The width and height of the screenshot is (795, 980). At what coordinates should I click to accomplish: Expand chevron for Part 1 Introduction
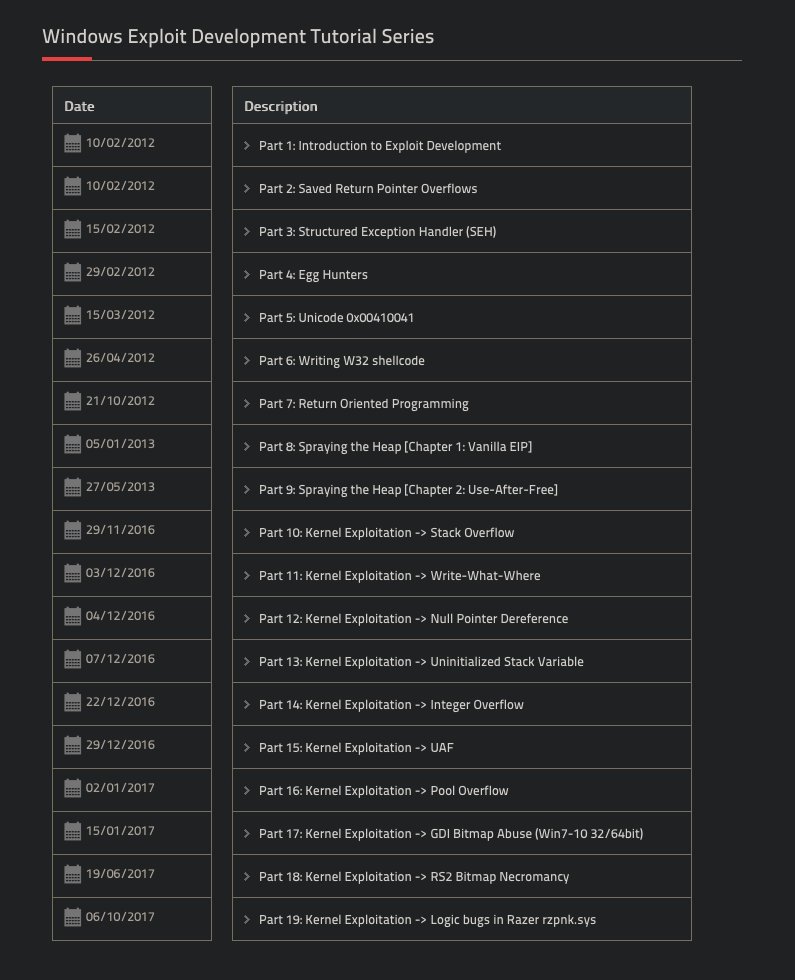[x=247, y=146]
